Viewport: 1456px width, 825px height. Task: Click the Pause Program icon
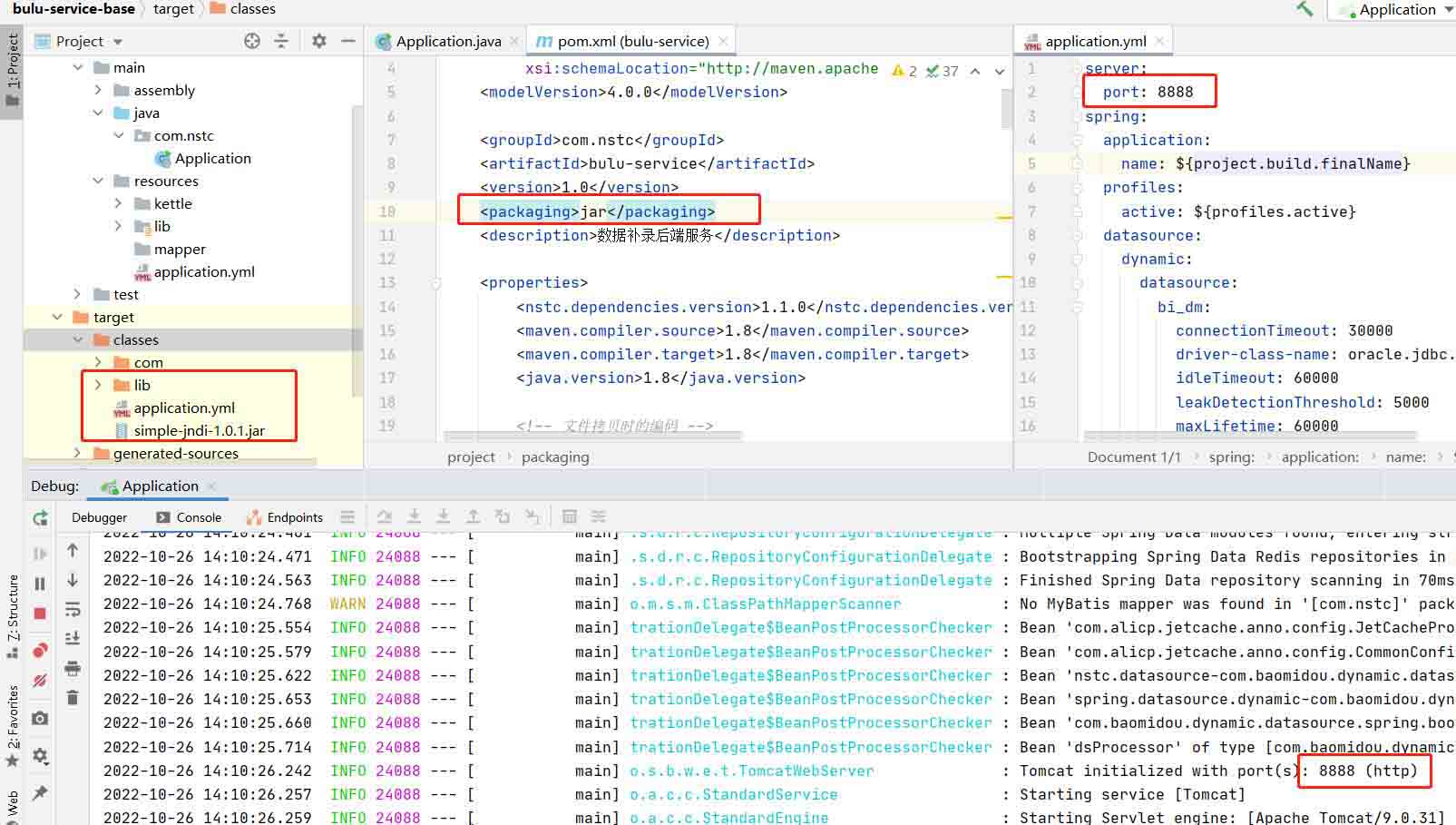[x=40, y=584]
